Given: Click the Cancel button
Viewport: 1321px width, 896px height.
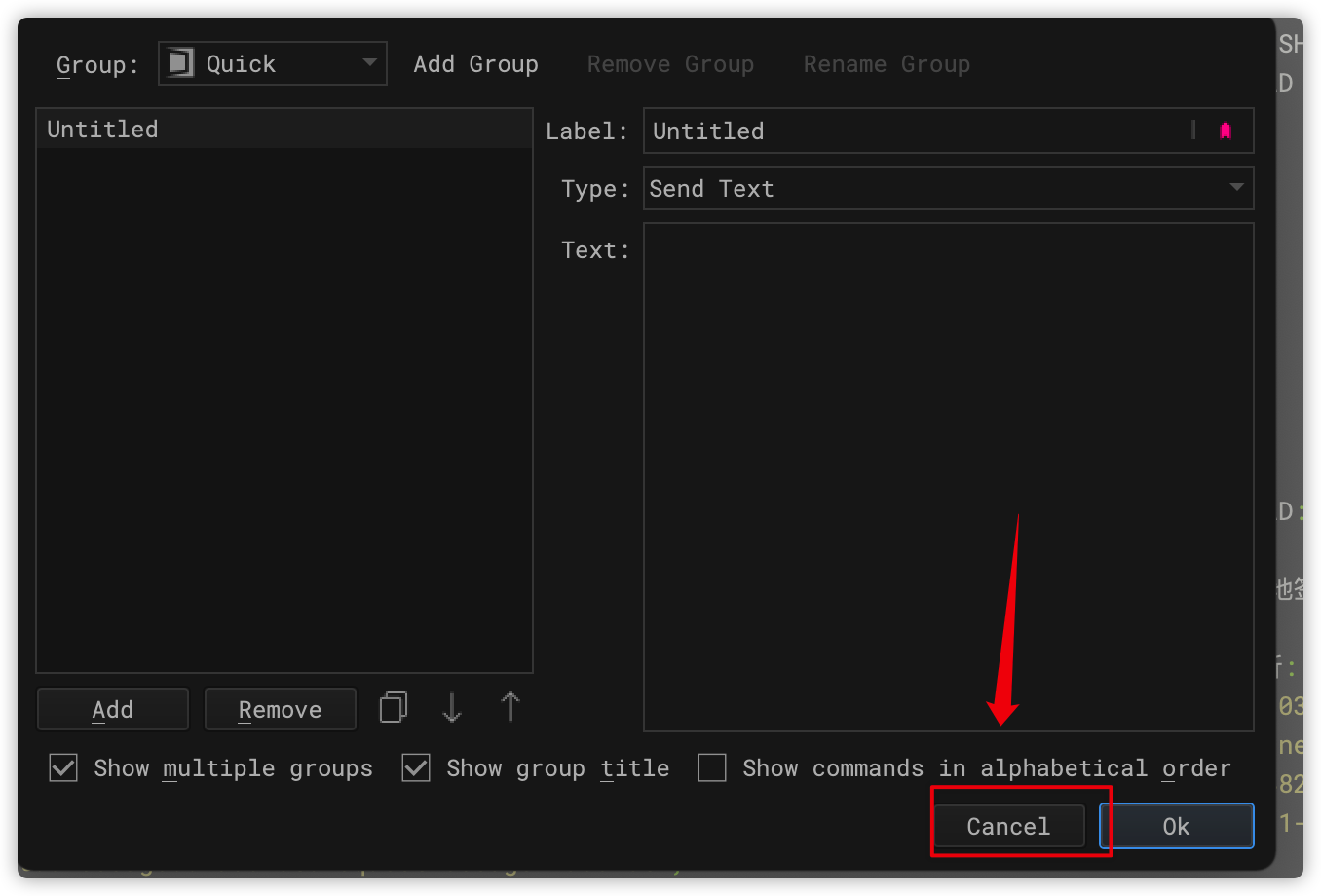Looking at the screenshot, I should [x=1008, y=826].
